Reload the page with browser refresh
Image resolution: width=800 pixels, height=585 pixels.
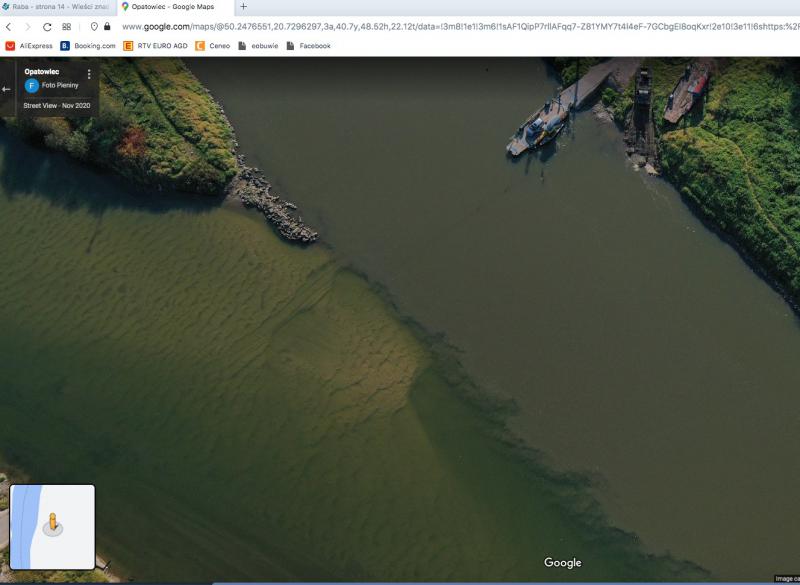tap(47, 27)
